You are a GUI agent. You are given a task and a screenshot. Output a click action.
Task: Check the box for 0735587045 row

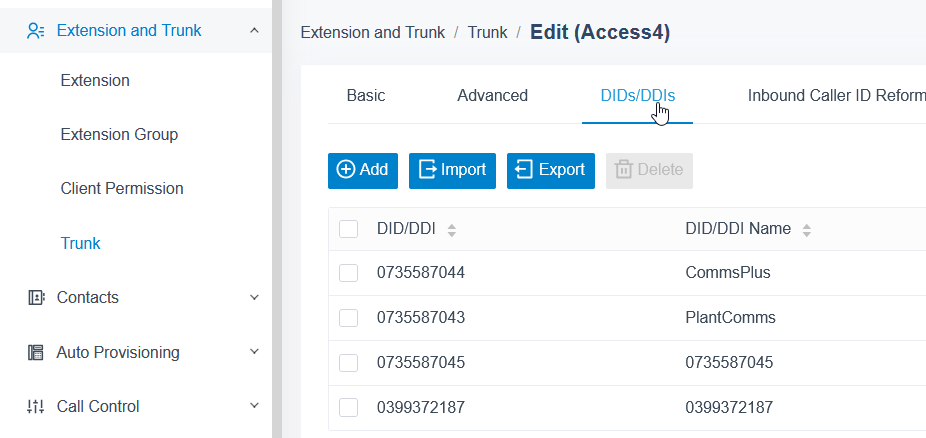(348, 362)
